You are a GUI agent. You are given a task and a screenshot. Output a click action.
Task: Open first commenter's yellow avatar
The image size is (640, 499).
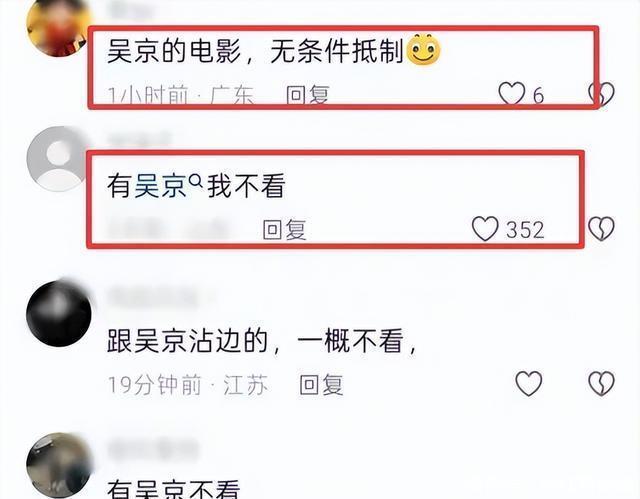[x=58, y=29]
